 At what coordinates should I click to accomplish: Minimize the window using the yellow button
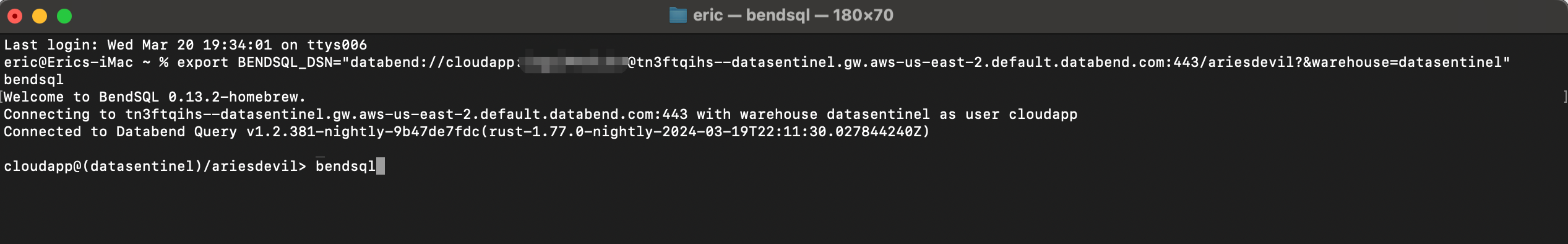pyautogui.click(x=40, y=16)
